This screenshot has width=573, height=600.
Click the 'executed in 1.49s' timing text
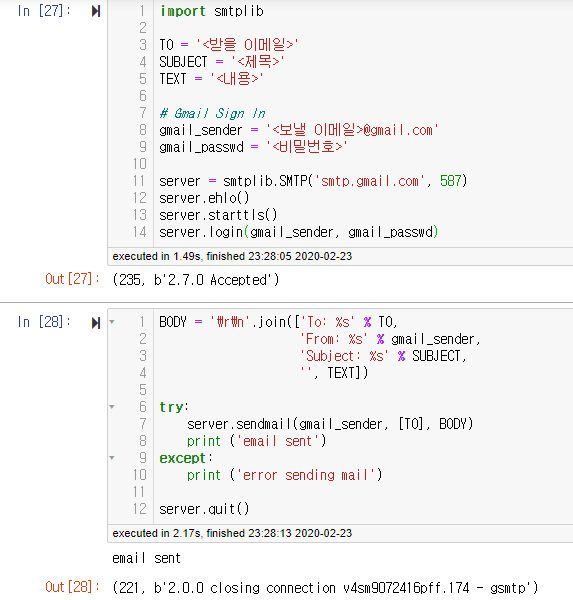[x=232, y=256]
